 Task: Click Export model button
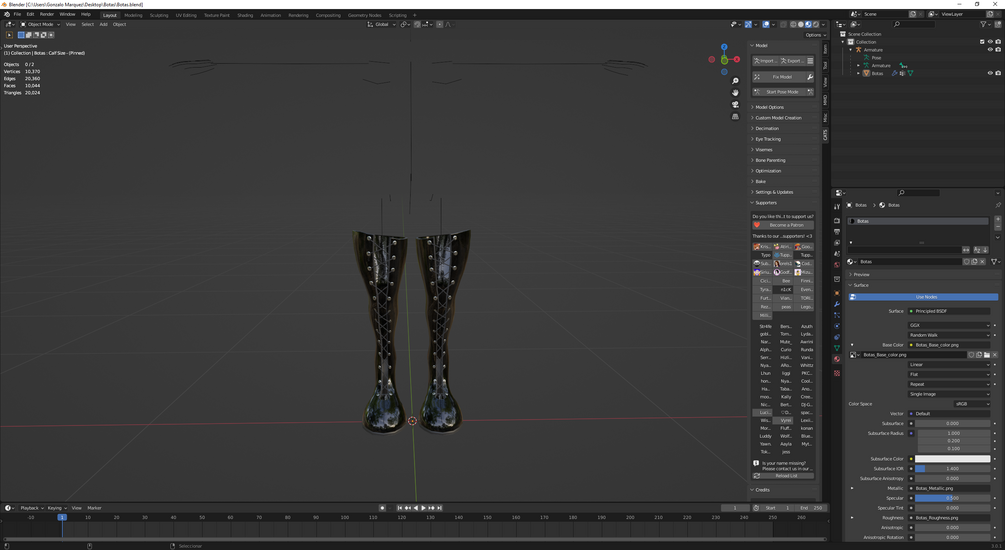(x=792, y=61)
